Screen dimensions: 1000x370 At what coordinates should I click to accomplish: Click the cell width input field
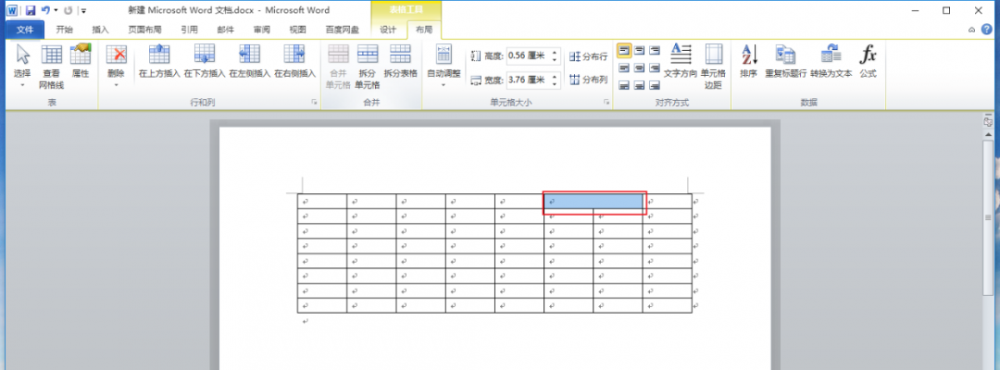tap(528, 80)
